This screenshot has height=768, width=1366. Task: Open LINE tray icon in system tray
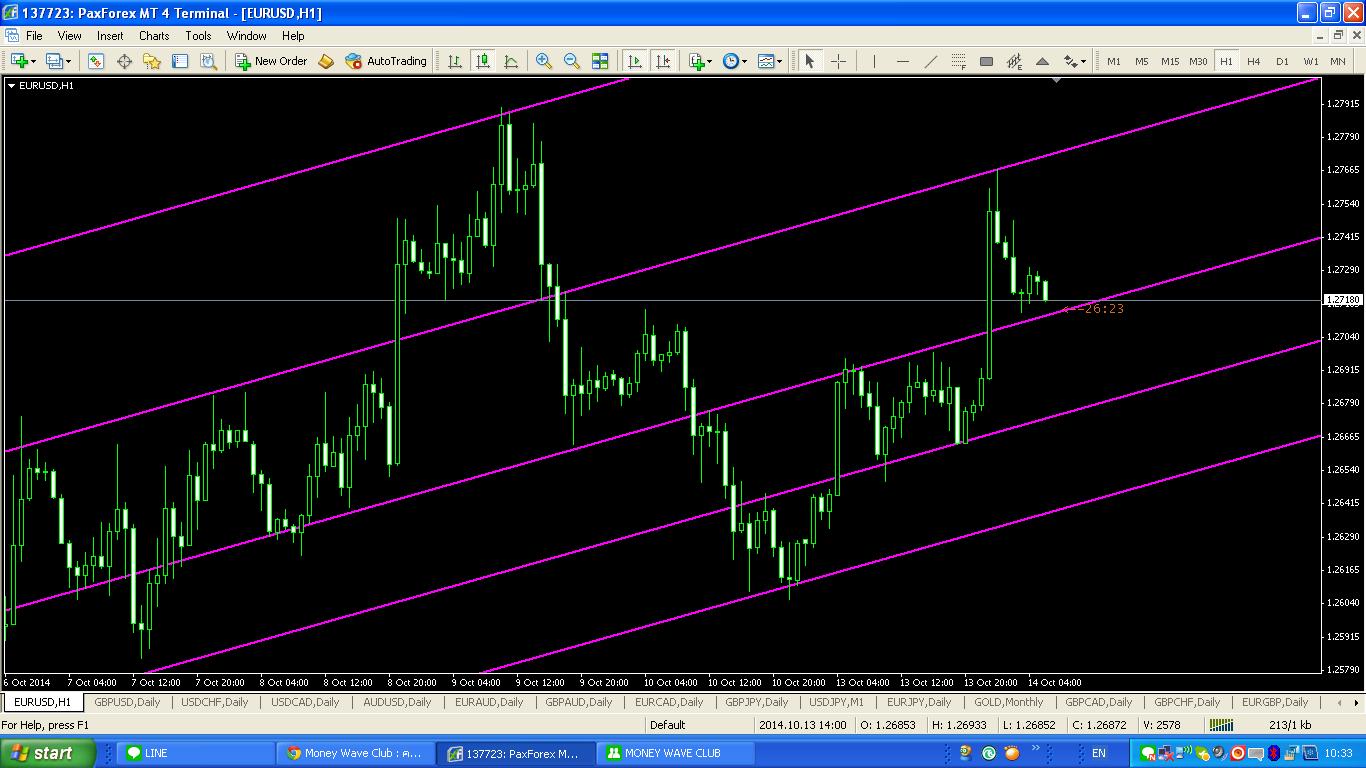pyautogui.click(x=1148, y=753)
